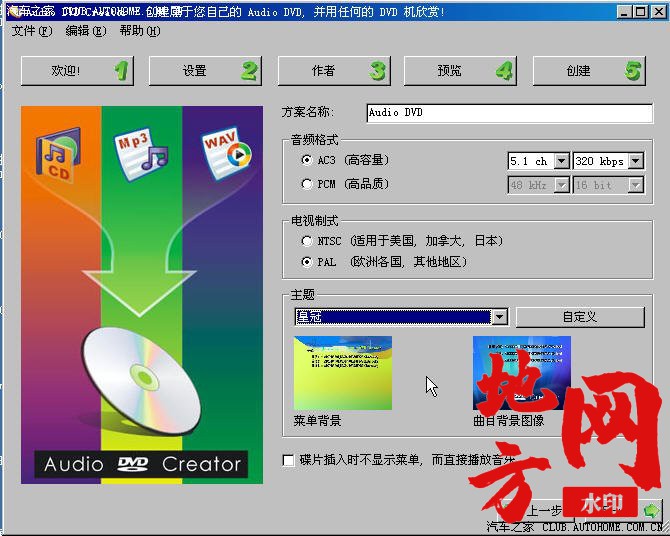Viewport: 670px width, 536px height.
Task: Select the 曲目背景图像 thumbnail
Action: [x=522, y=373]
